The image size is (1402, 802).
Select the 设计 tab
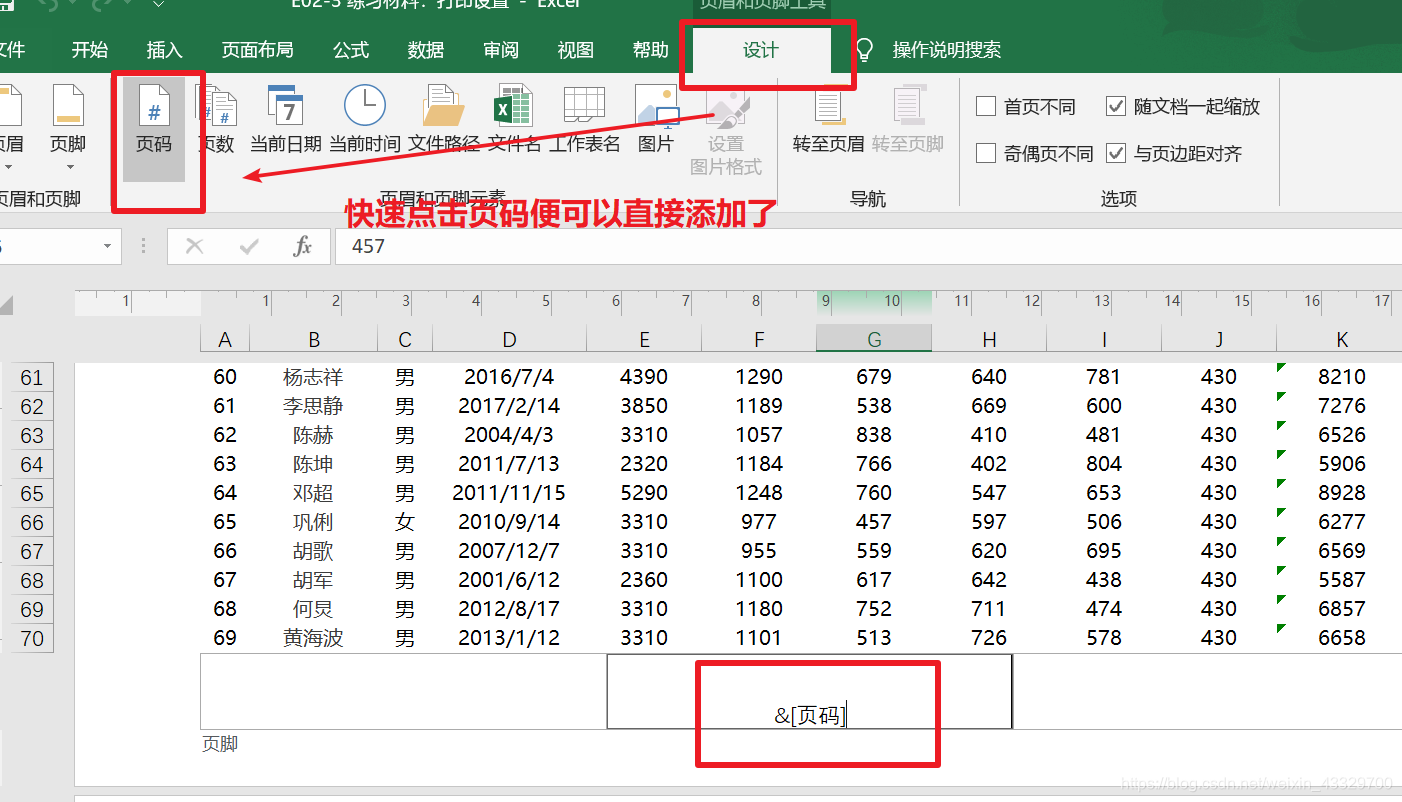click(761, 51)
